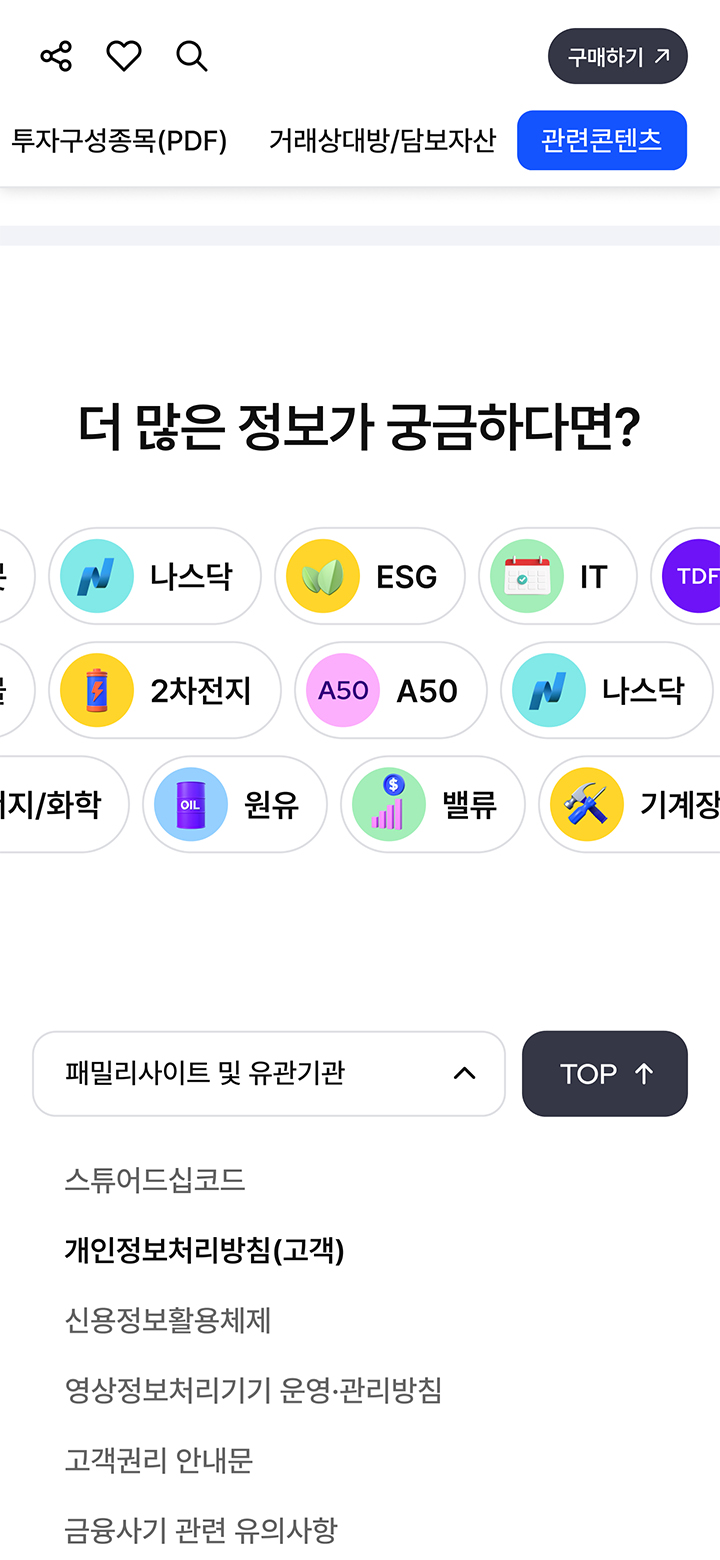This screenshot has width=720, height=1560.
Task: Tap the heart favorite icon
Action: [x=124, y=56]
